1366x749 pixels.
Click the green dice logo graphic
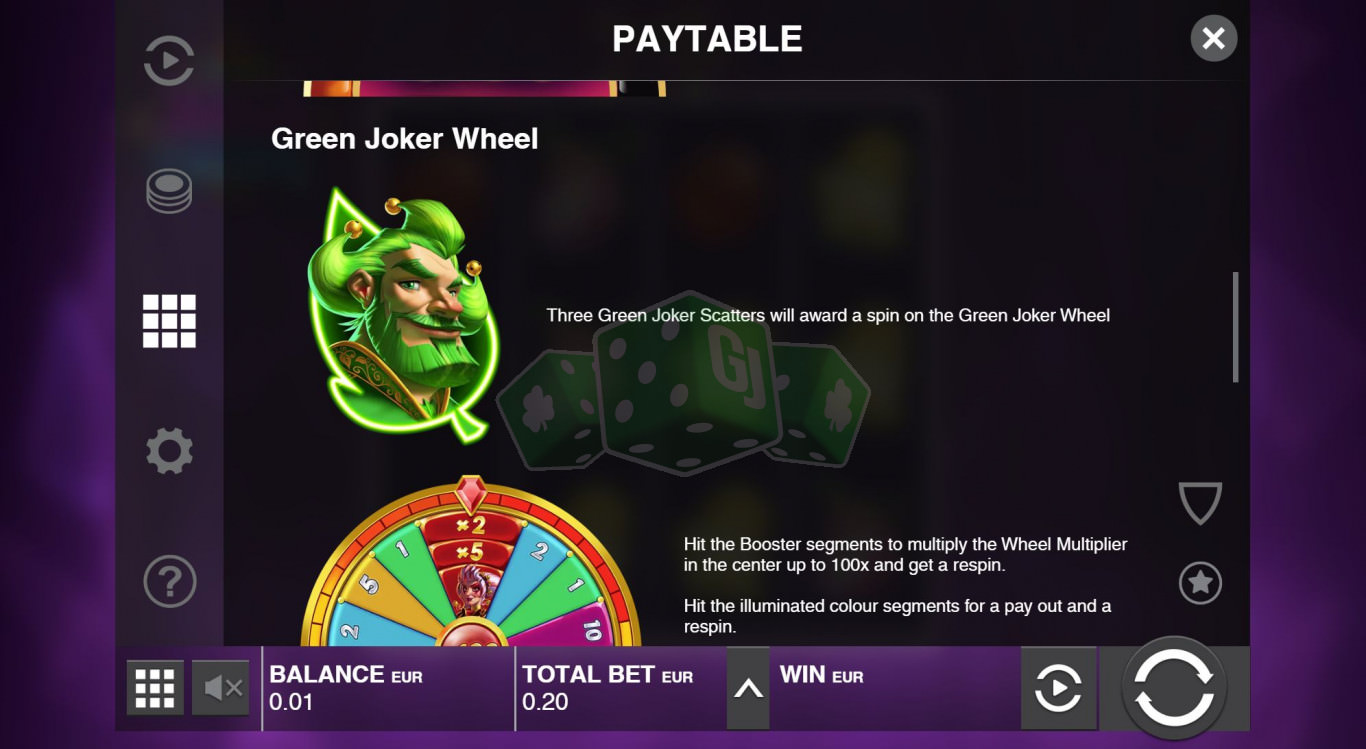tap(683, 383)
